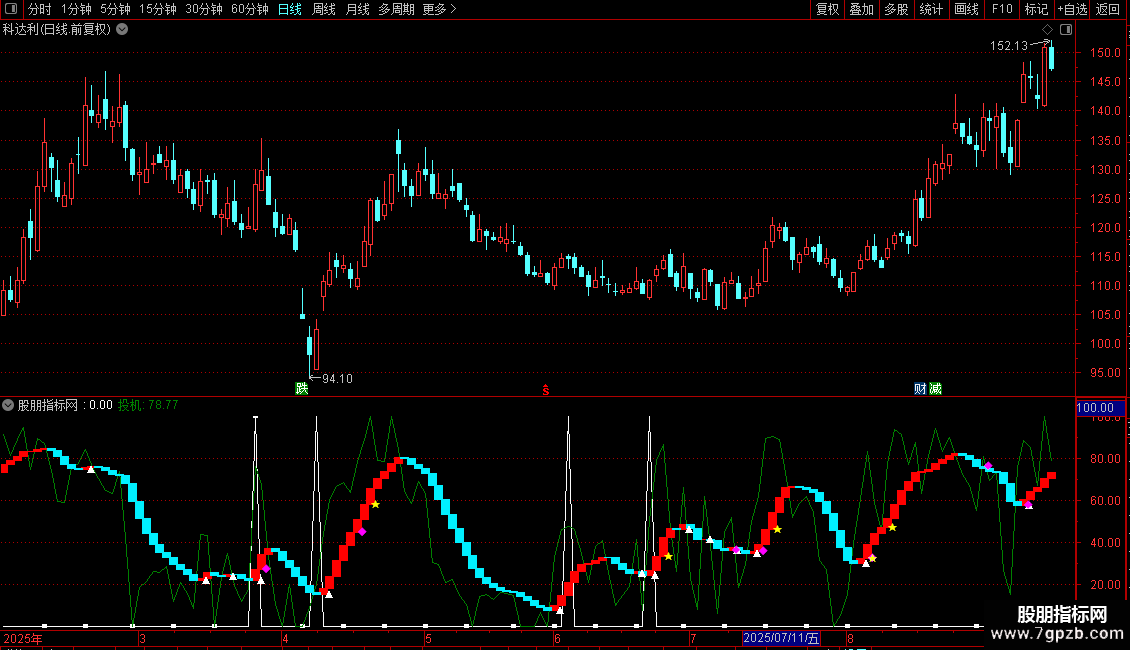Click the green 跌 marker
Viewport: 1130px width, 650px height.
302,388
